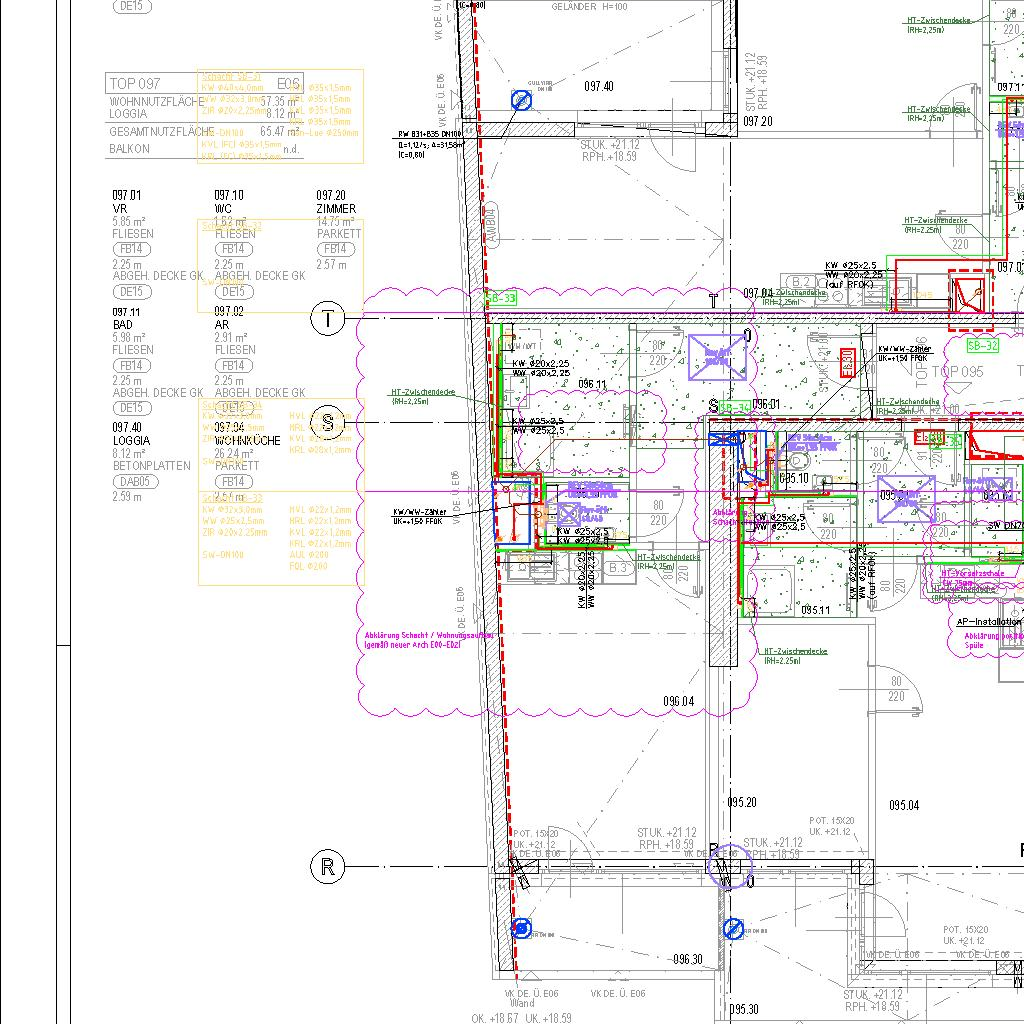Click the 097.20 ZIMMER room heading
The width and height of the screenshot is (1024, 1024).
coord(334,202)
